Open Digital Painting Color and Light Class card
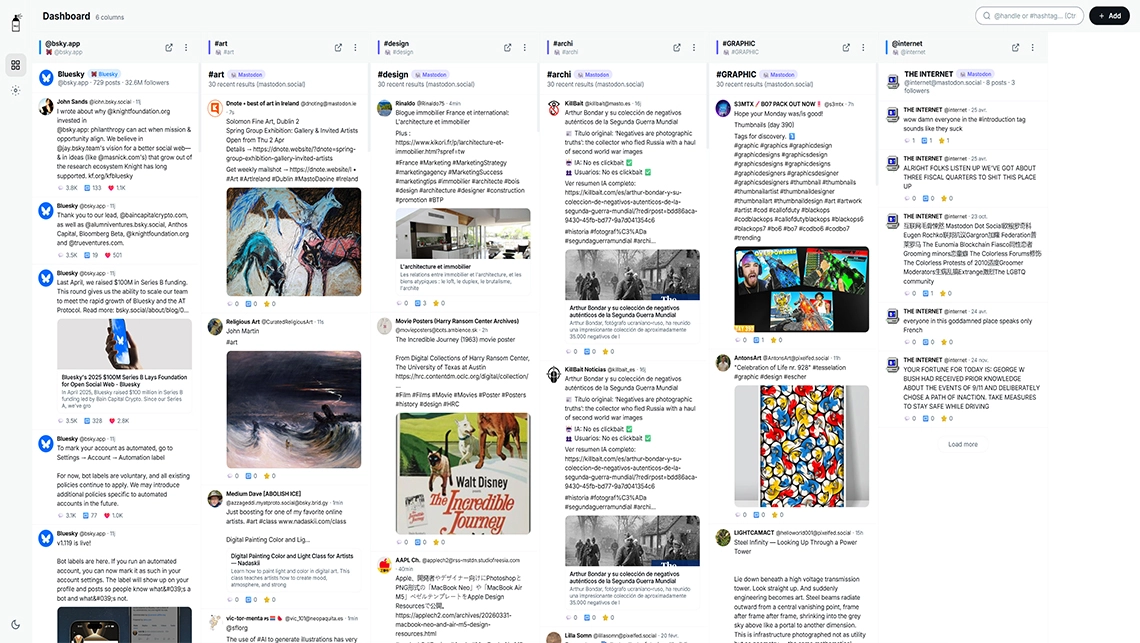Image resolution: width=1140 pixels, height=643 pixels. (294, 570)
